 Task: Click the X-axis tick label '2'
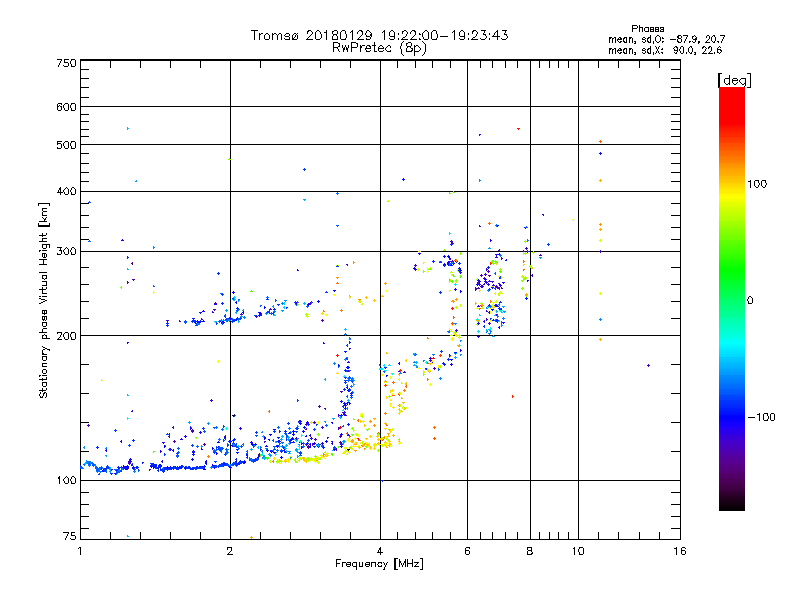click(x=230, y=551)
